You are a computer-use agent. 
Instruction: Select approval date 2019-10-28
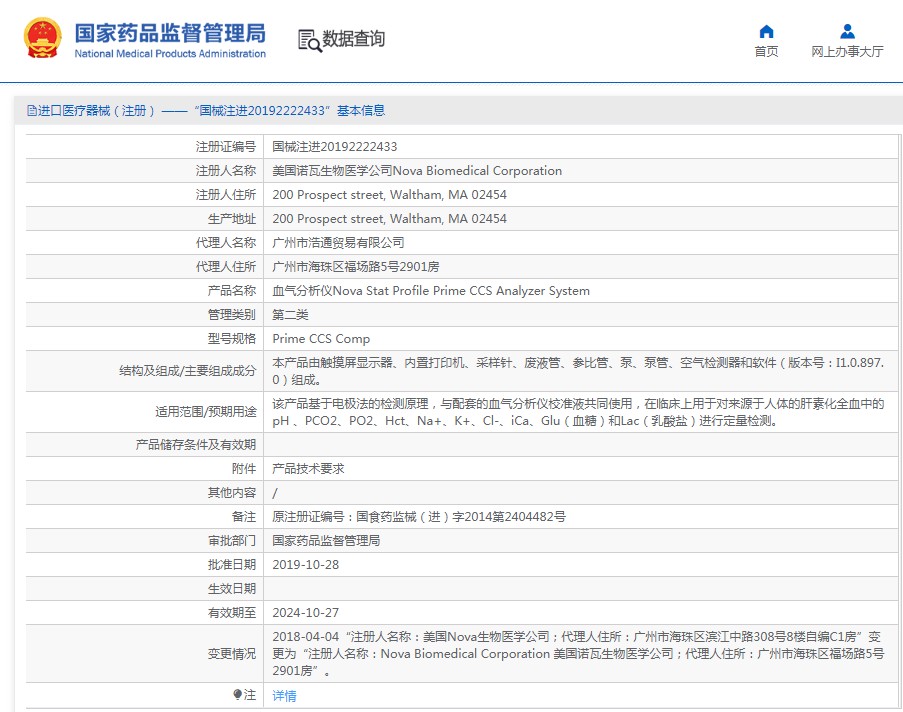306,565
